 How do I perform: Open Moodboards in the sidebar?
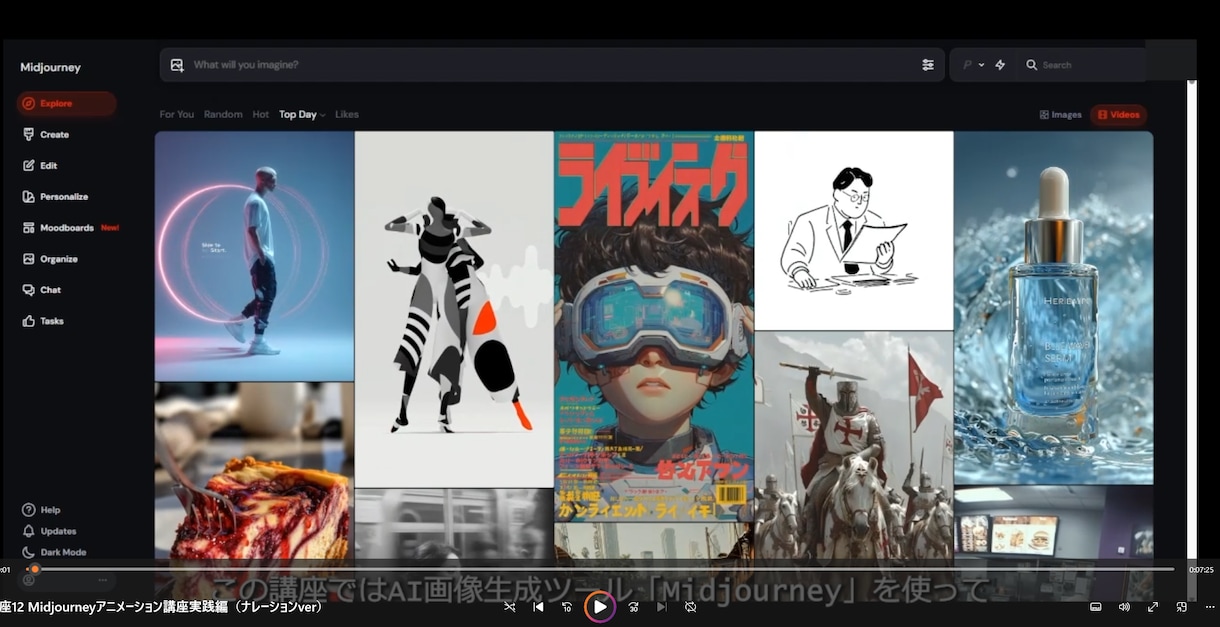click(x=70, y=227)
